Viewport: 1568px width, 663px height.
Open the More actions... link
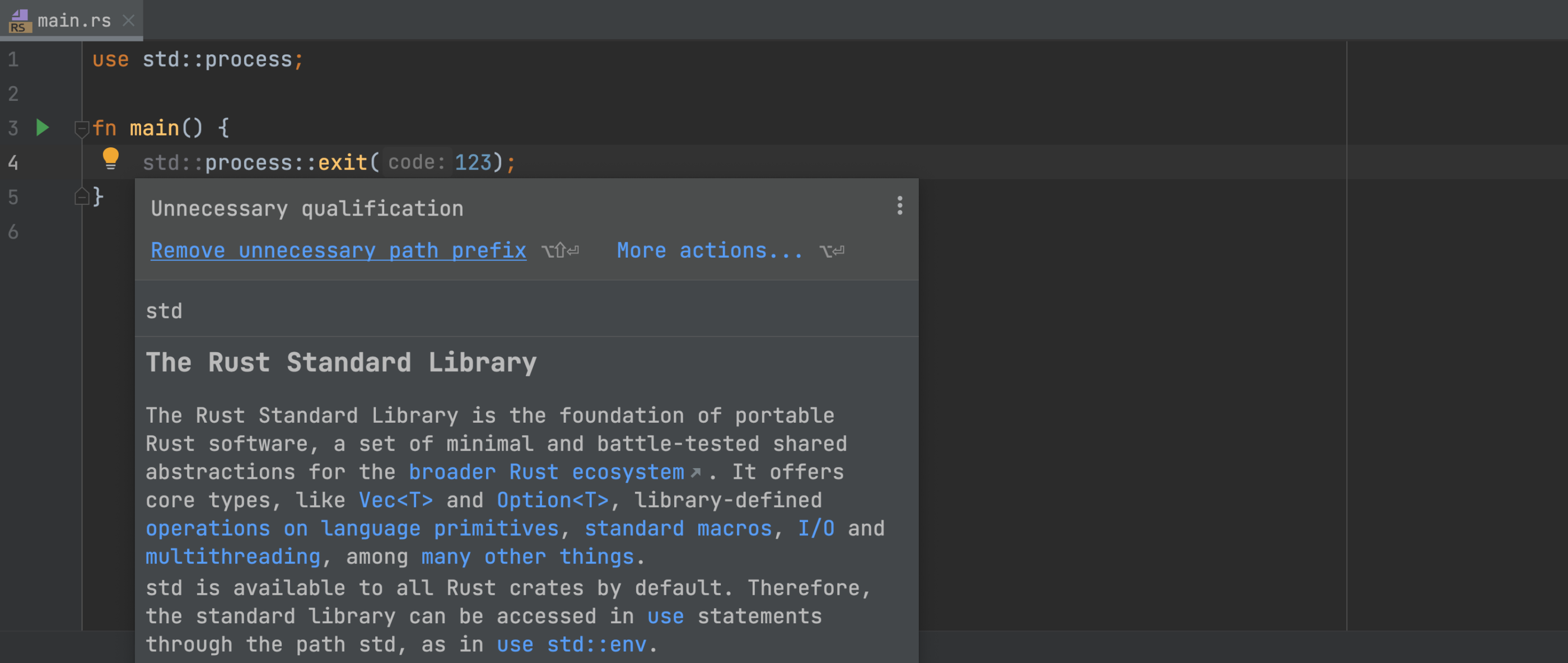tap(710, 250)
